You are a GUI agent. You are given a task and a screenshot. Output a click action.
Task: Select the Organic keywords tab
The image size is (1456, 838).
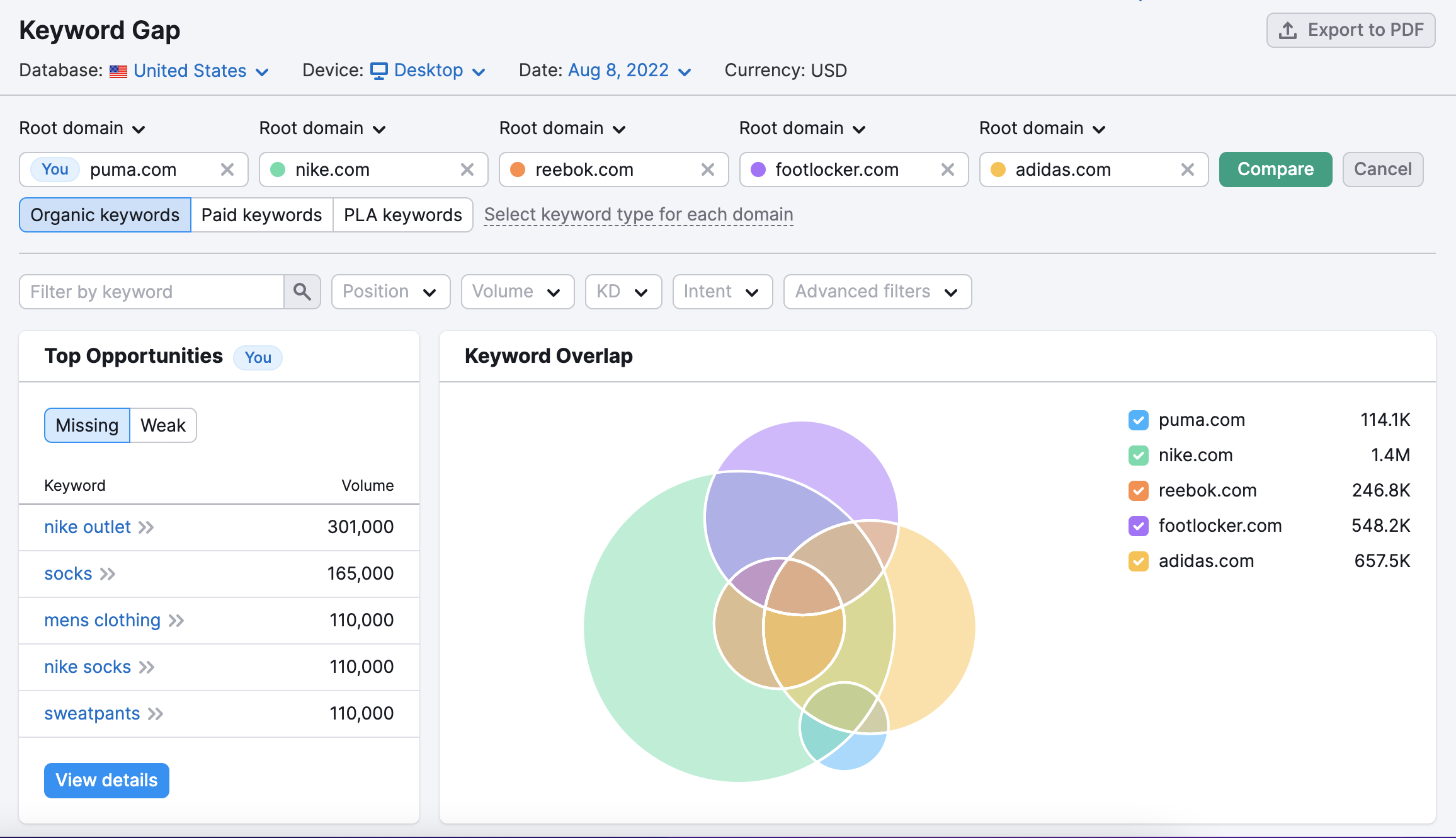click(105, 215)
